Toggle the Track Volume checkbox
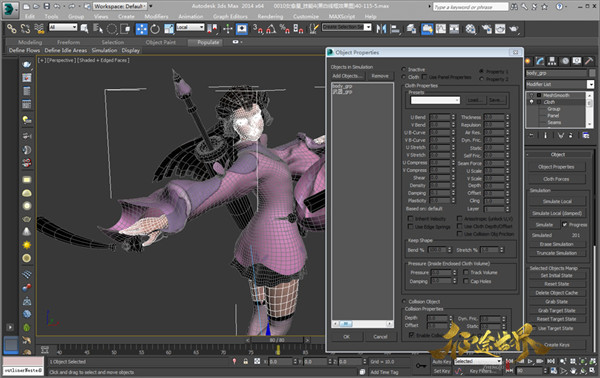The width and height of the screenshot is (600, 378). [466, 272]
